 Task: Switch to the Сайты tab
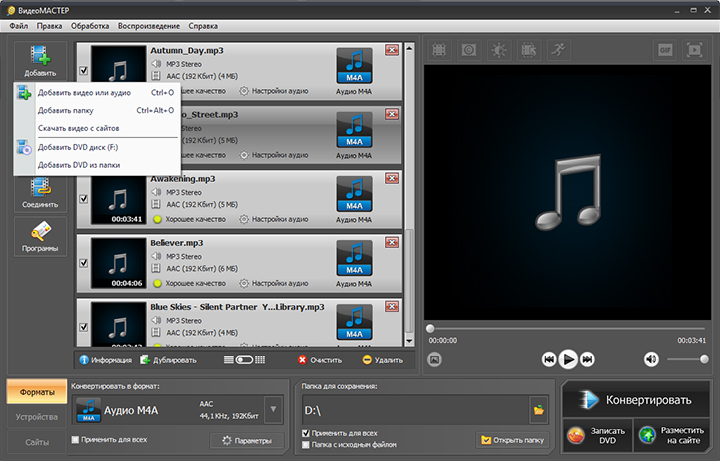[37, 442]
